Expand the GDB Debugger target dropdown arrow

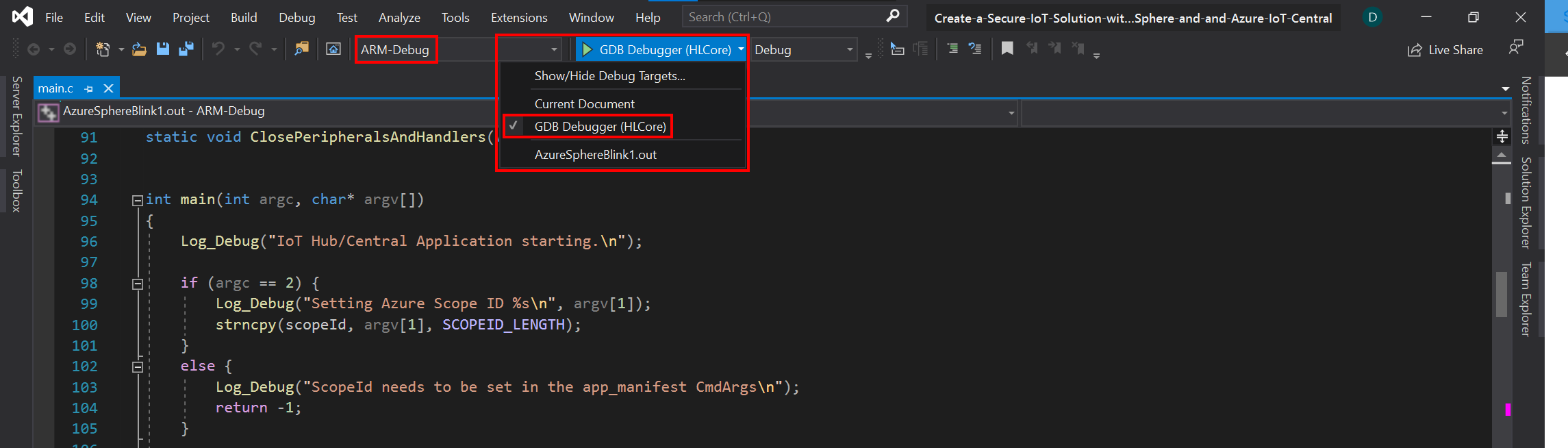(741, 49)
